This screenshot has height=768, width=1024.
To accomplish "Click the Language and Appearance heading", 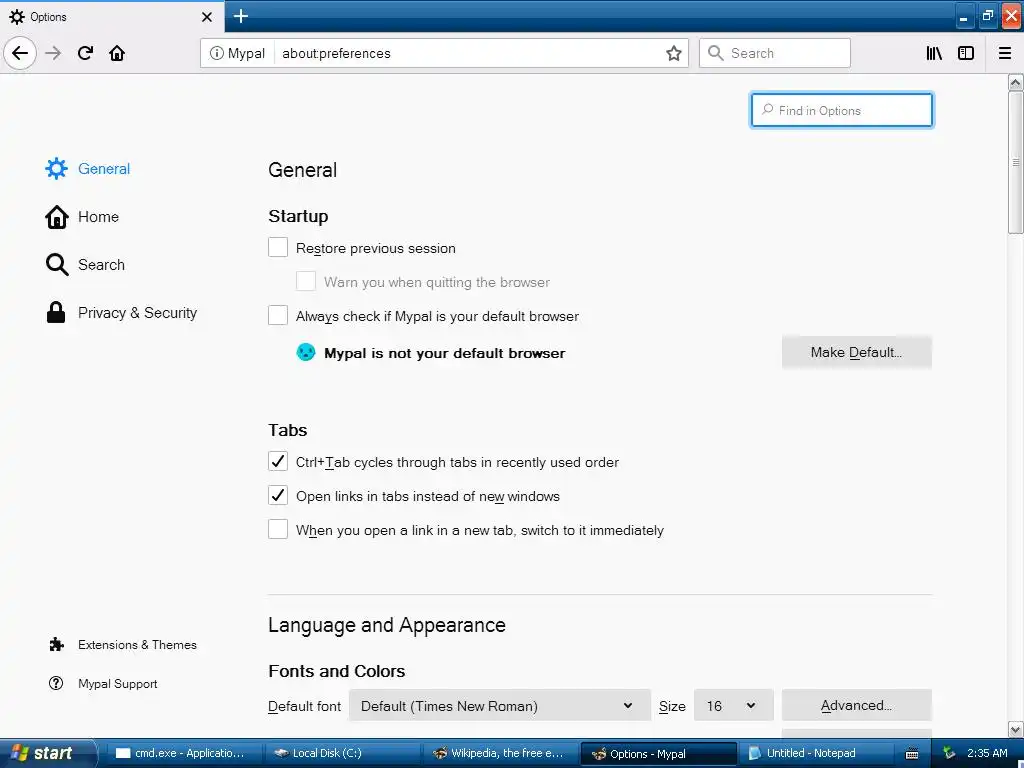I will (387, 625).
